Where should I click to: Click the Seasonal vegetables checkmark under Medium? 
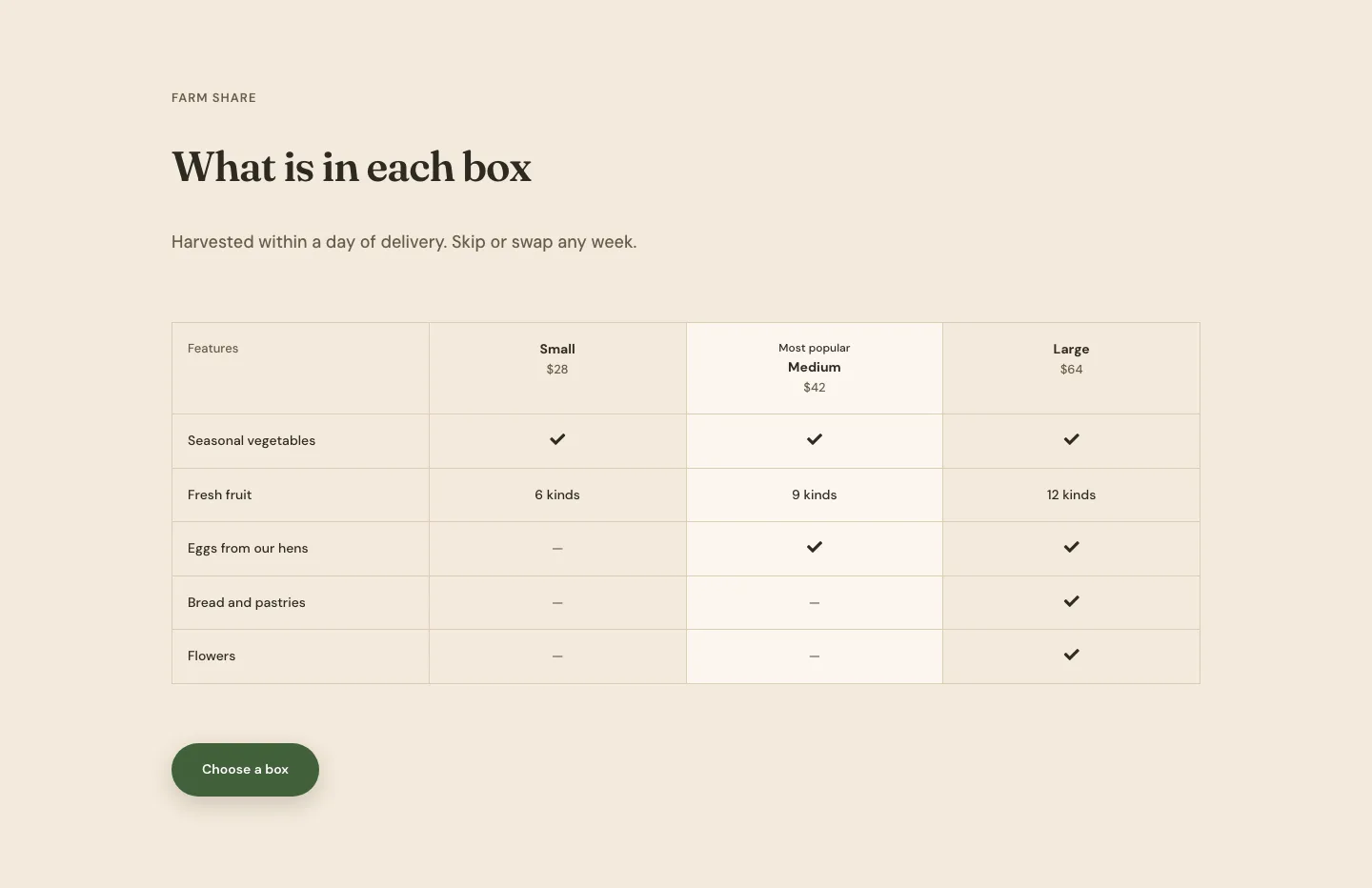point(815,439)
